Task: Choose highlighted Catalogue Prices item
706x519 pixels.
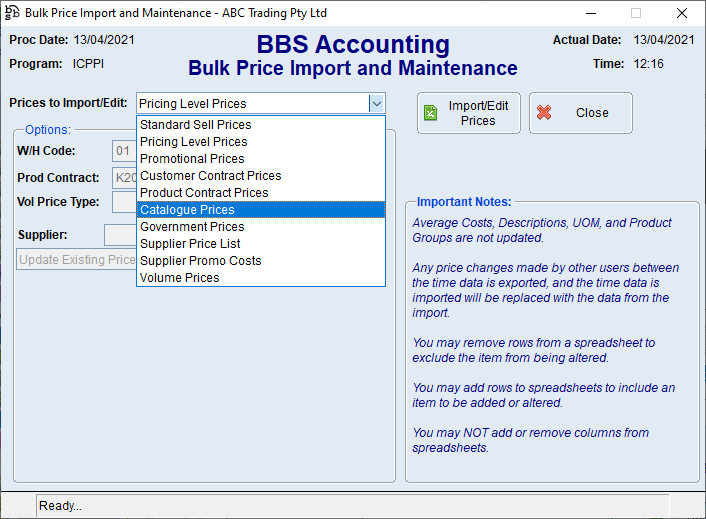Action: 187,210
